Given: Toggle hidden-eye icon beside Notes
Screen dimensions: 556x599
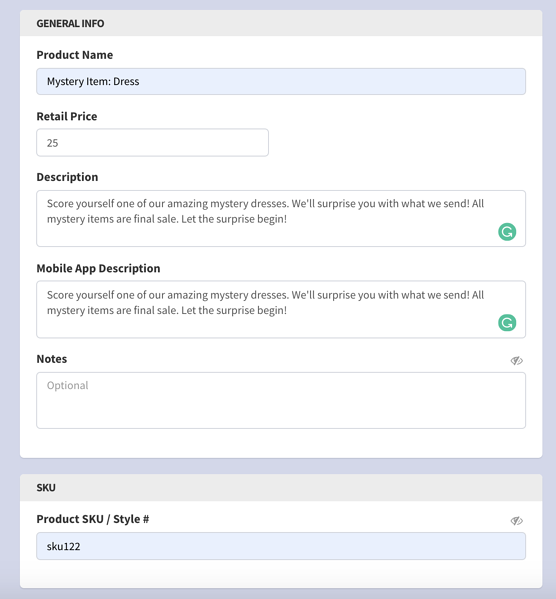Looking at the screenshot, I should point(516,360).
